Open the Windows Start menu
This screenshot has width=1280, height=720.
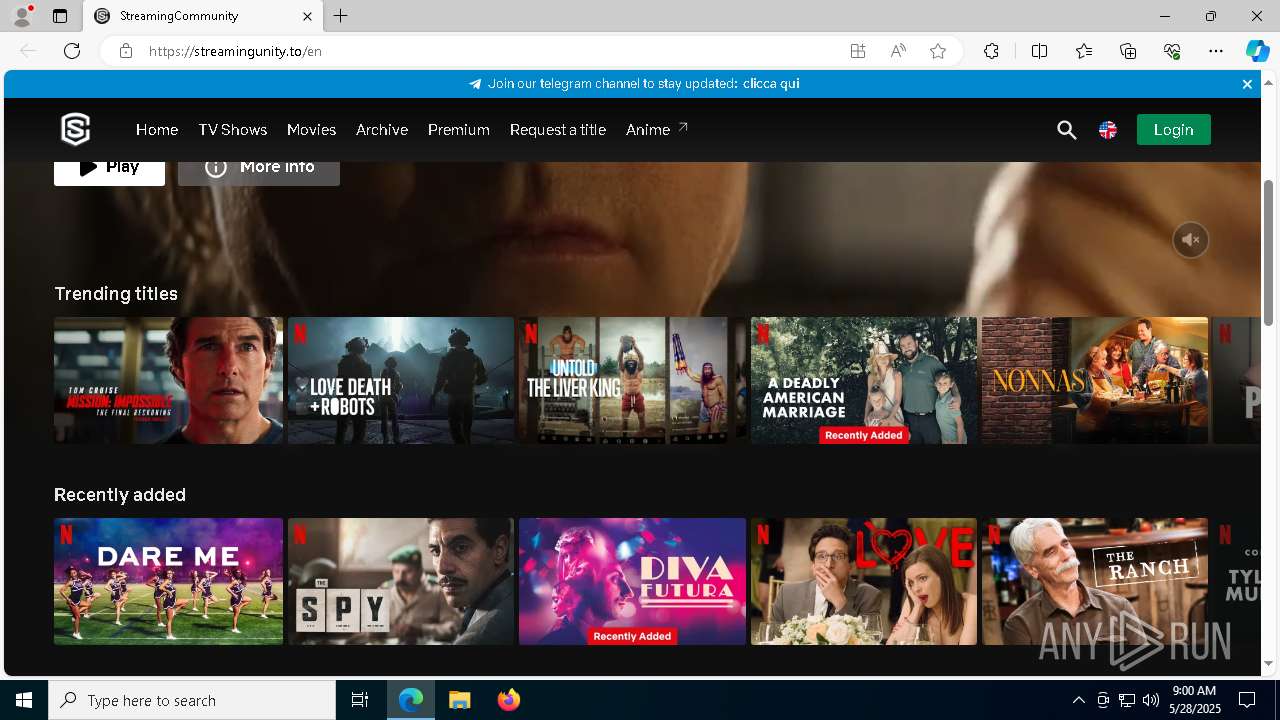coord(24,700)
